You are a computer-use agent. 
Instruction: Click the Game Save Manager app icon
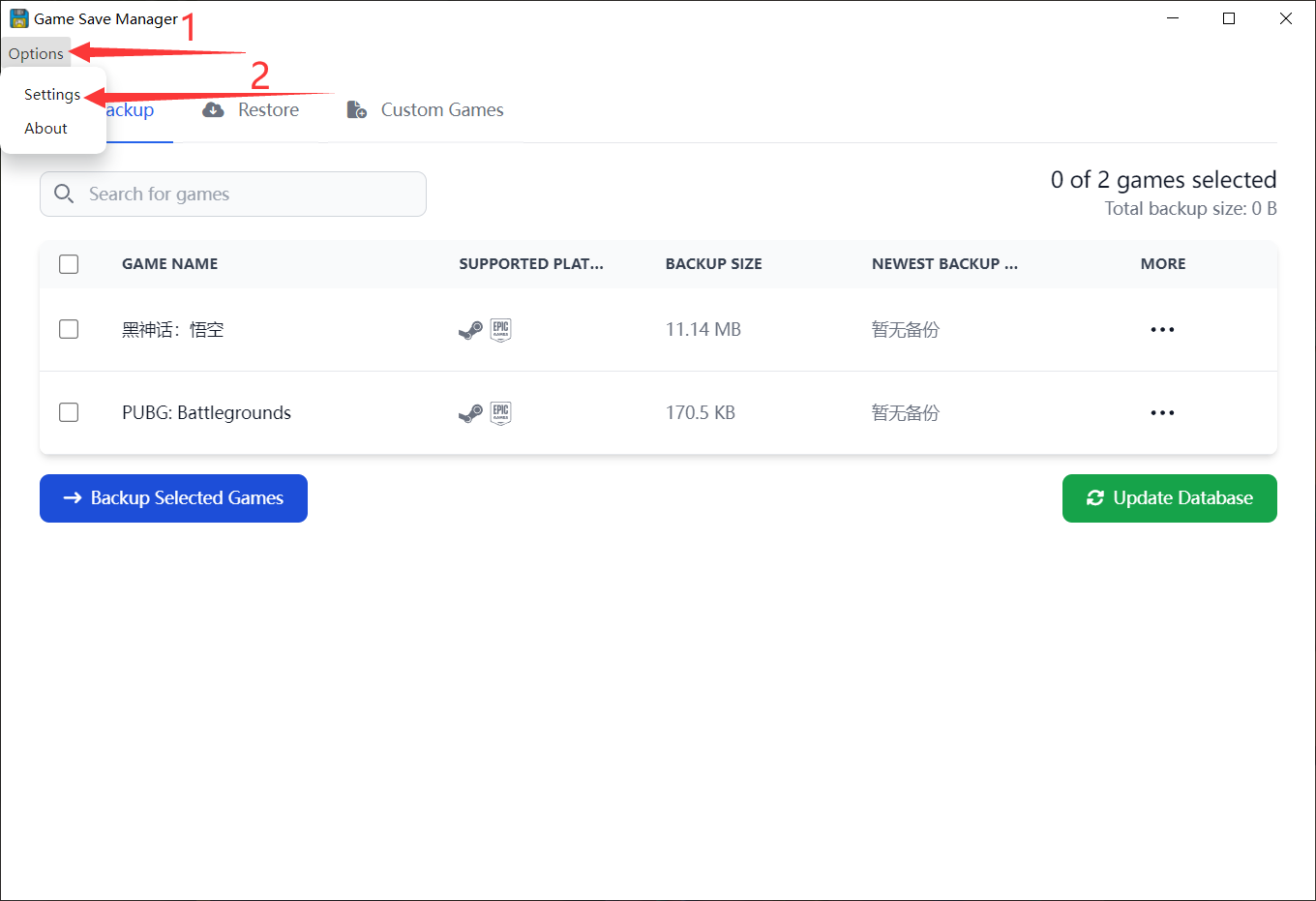pos(18,18)
